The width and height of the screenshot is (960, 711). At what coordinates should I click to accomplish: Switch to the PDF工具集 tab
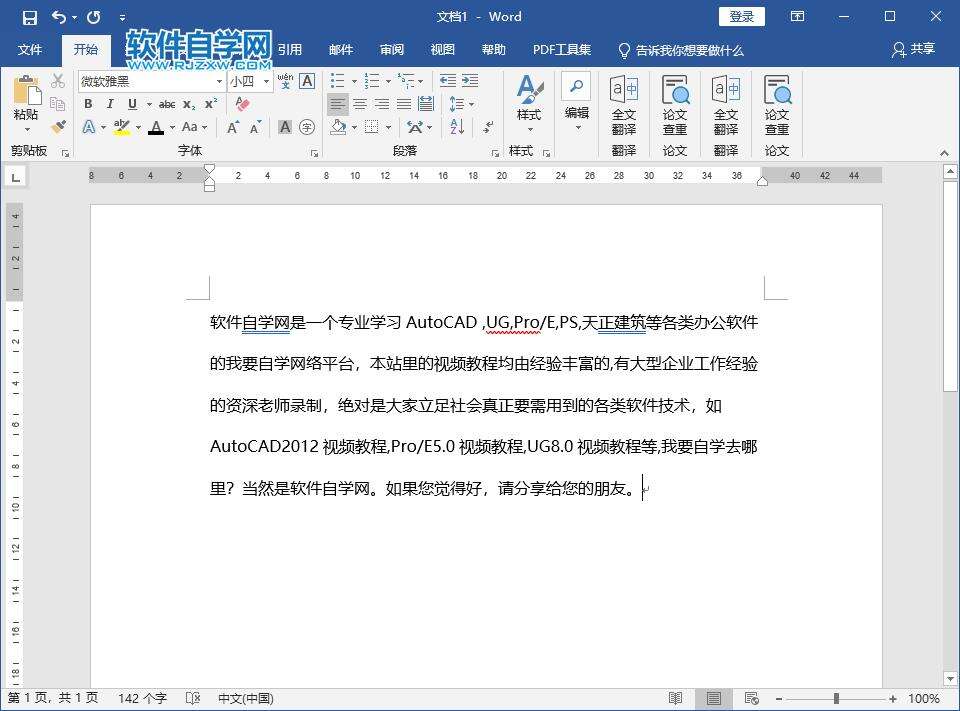coord(561,50)
